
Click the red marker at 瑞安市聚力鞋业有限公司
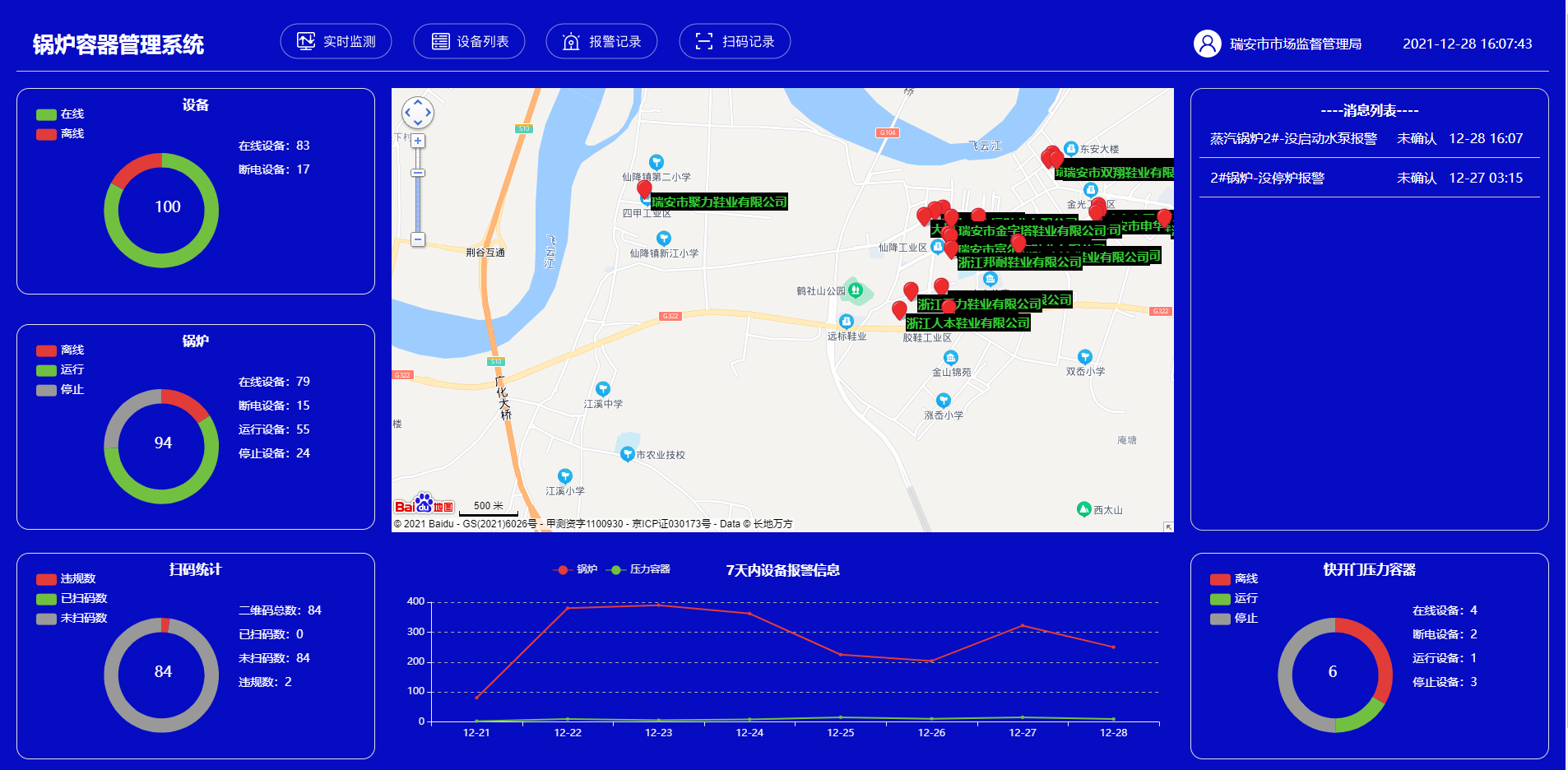[x=644, y=189]
